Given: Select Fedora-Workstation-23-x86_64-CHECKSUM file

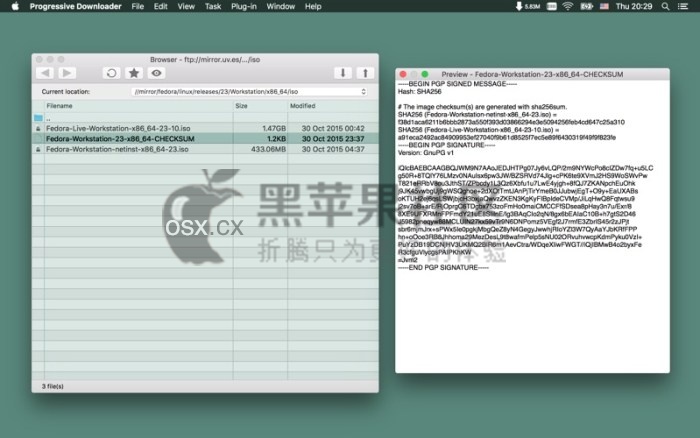Looking at the screenshot, I should [205, 139].
